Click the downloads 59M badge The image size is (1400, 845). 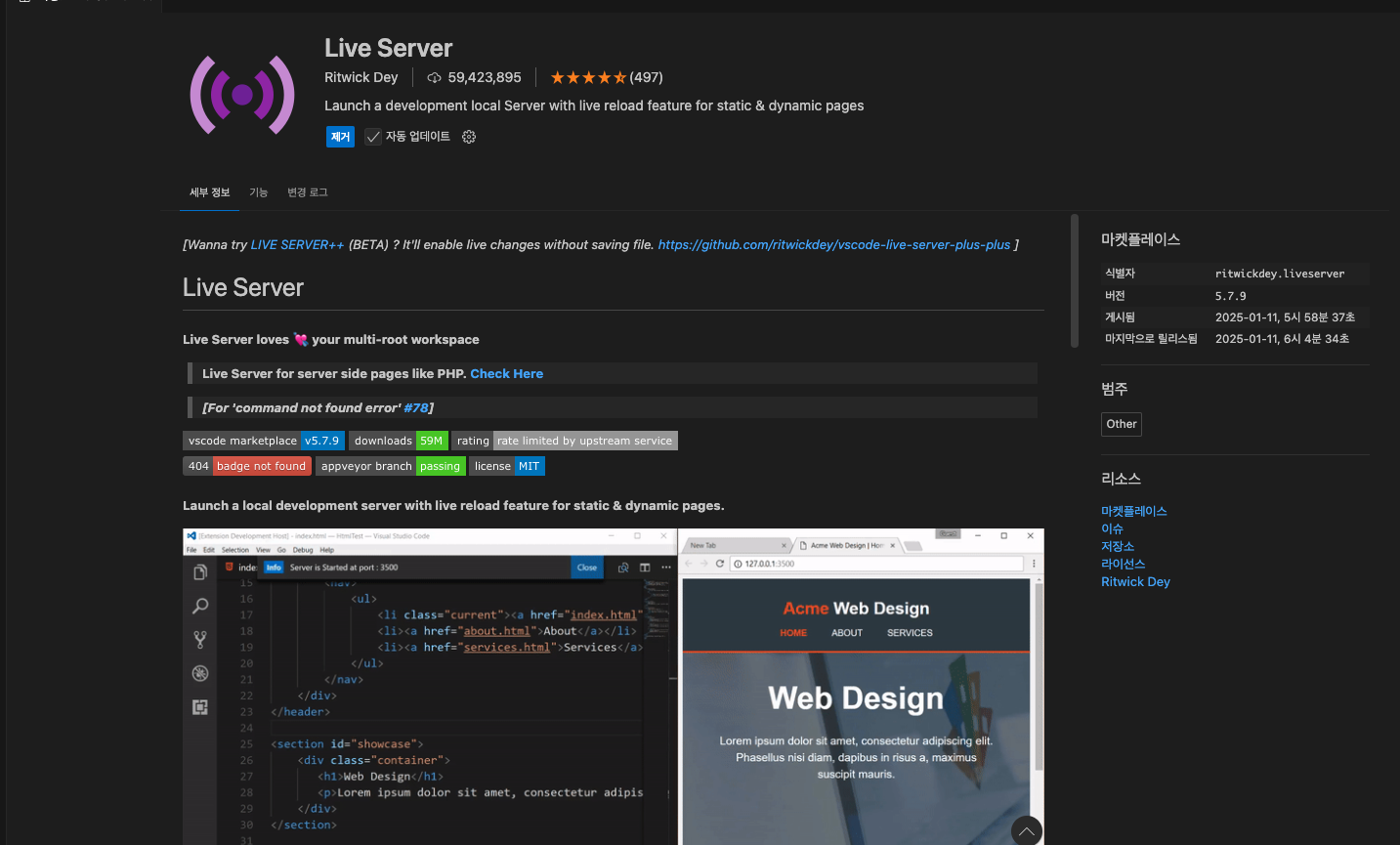click(399, 441)
